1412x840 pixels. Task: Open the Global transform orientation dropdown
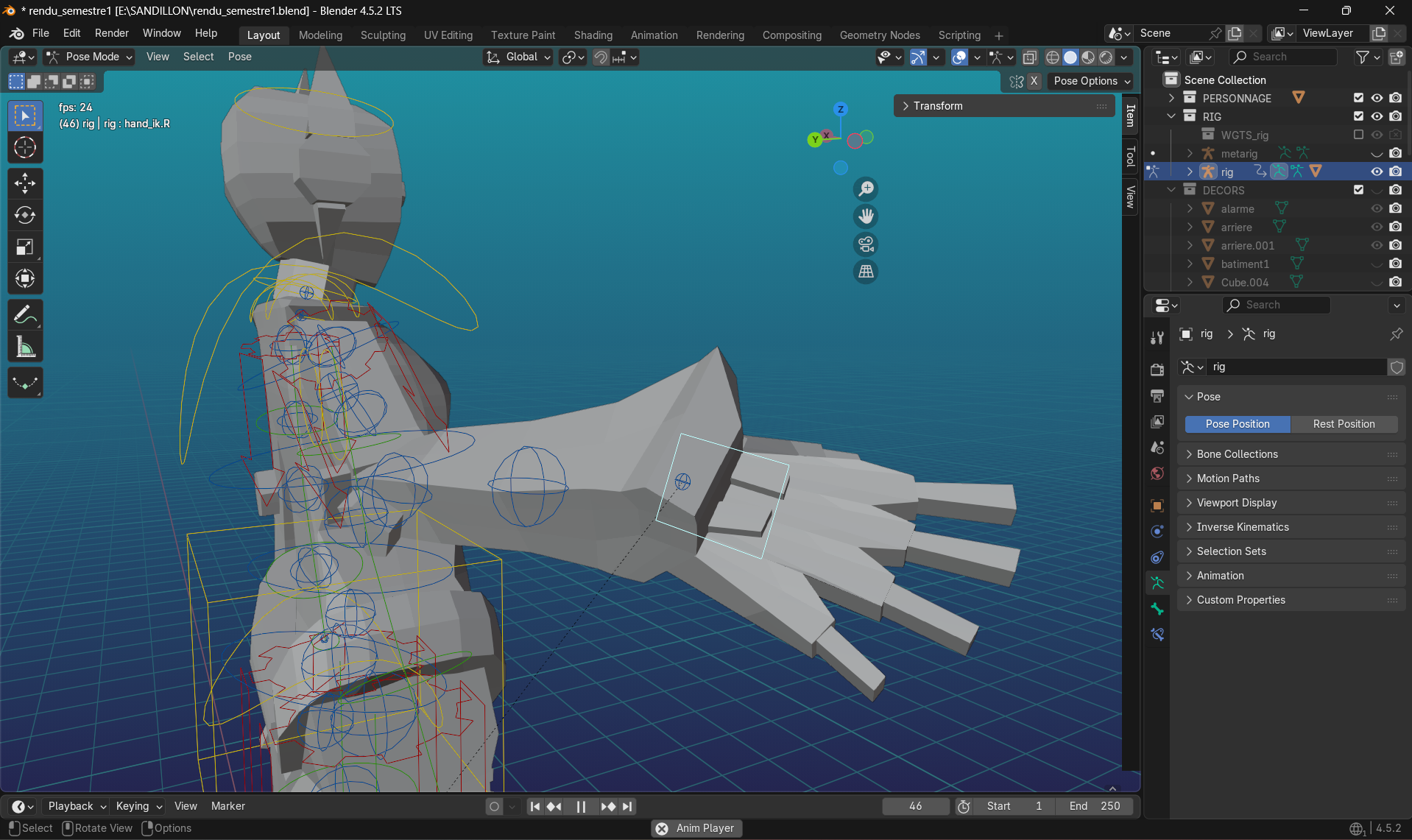point(518,57)
